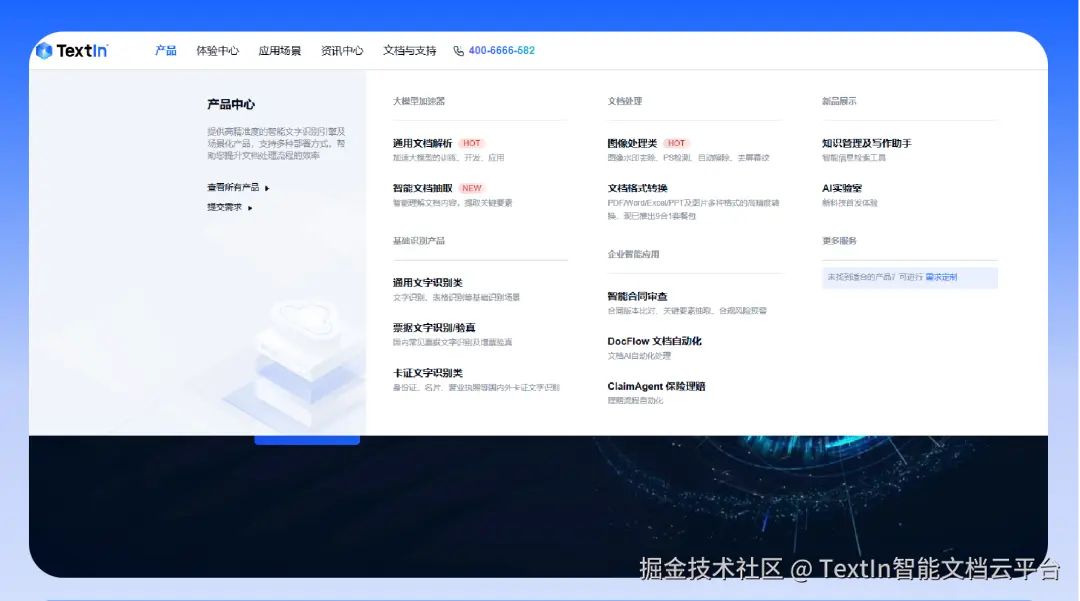
Task: Open 票据文字识别/验真 product
Action: pos(434,328)
